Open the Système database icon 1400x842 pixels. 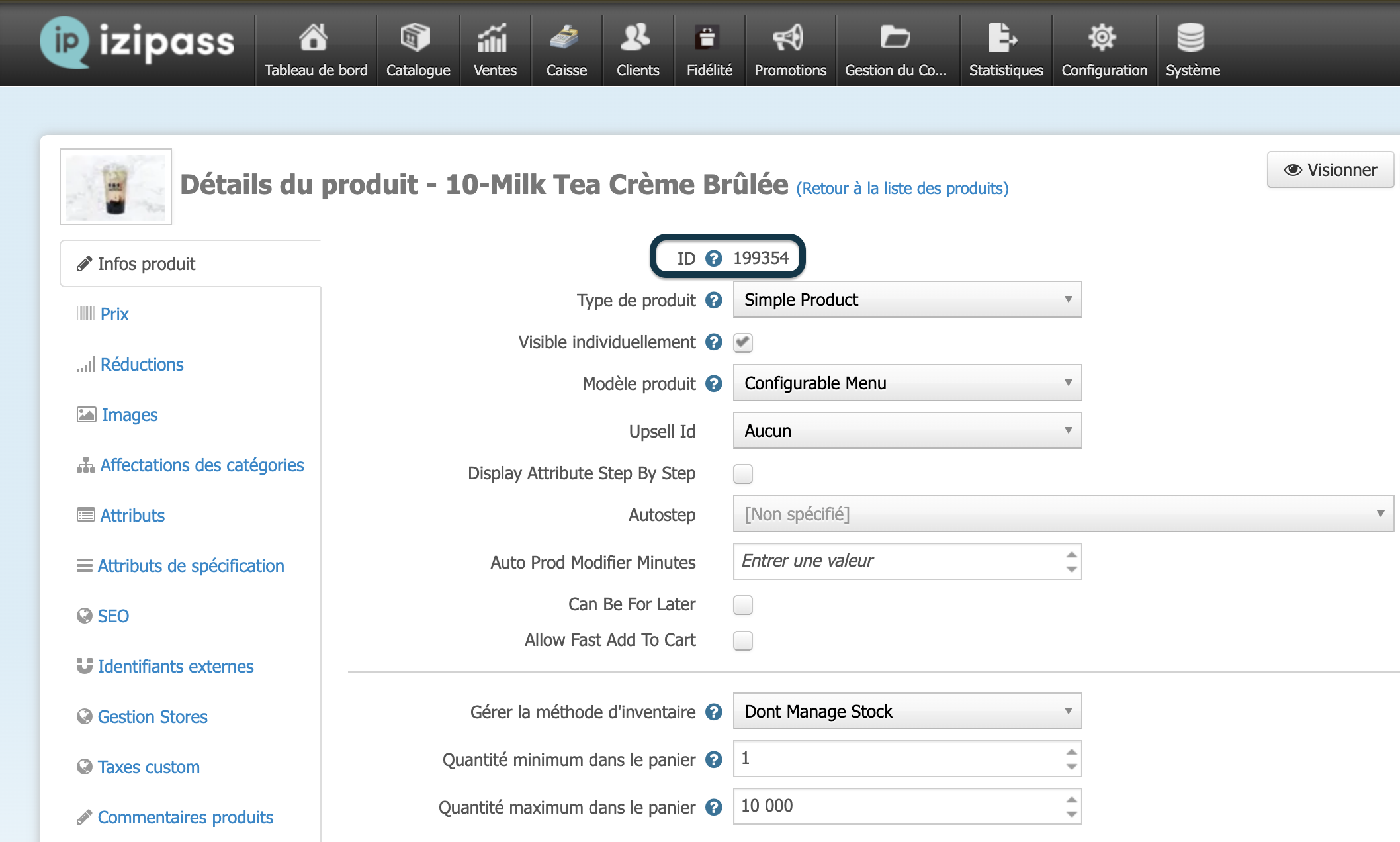click(x=1191, y=38)
